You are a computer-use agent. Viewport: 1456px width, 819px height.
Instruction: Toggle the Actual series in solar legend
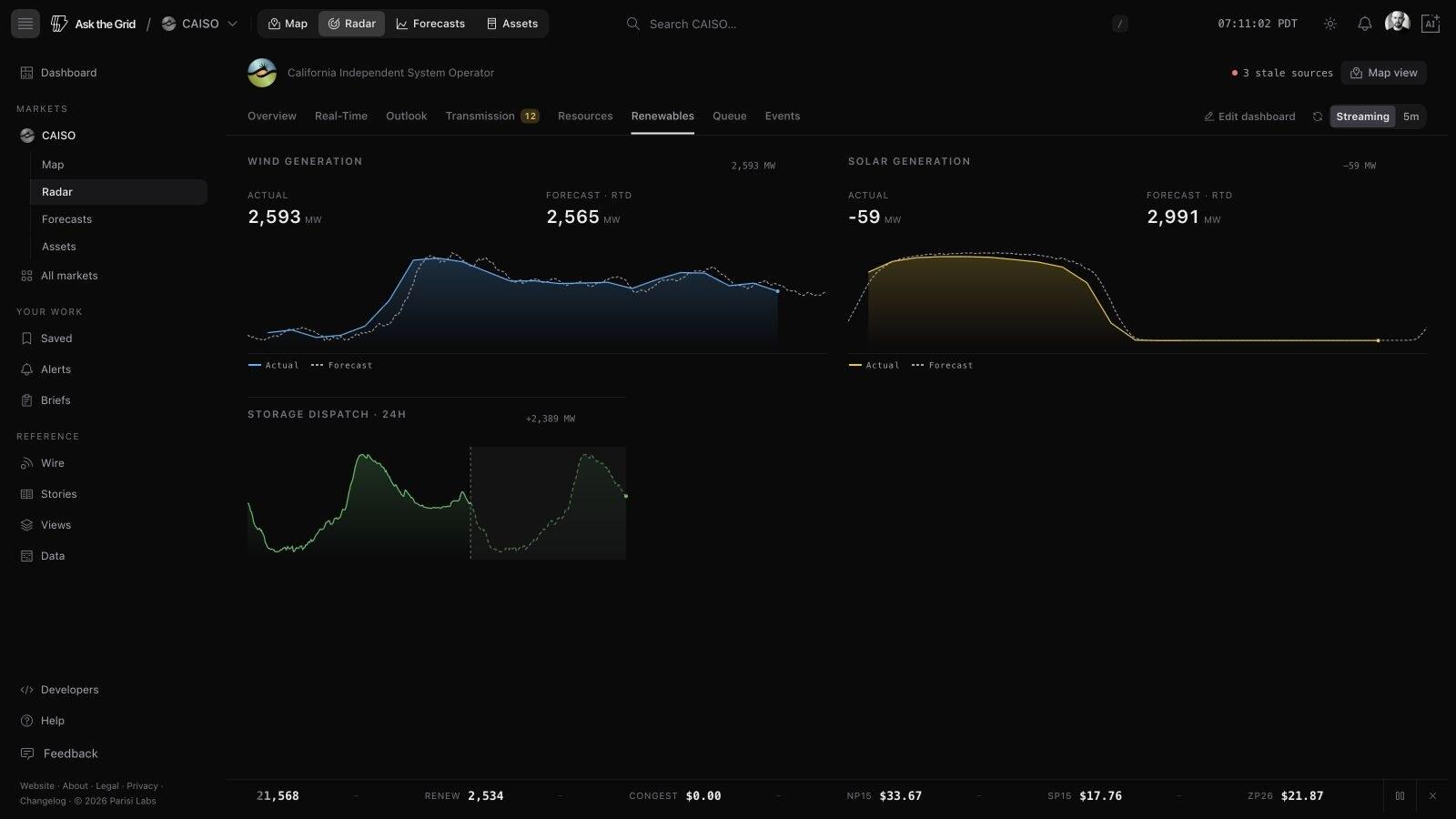875,366
